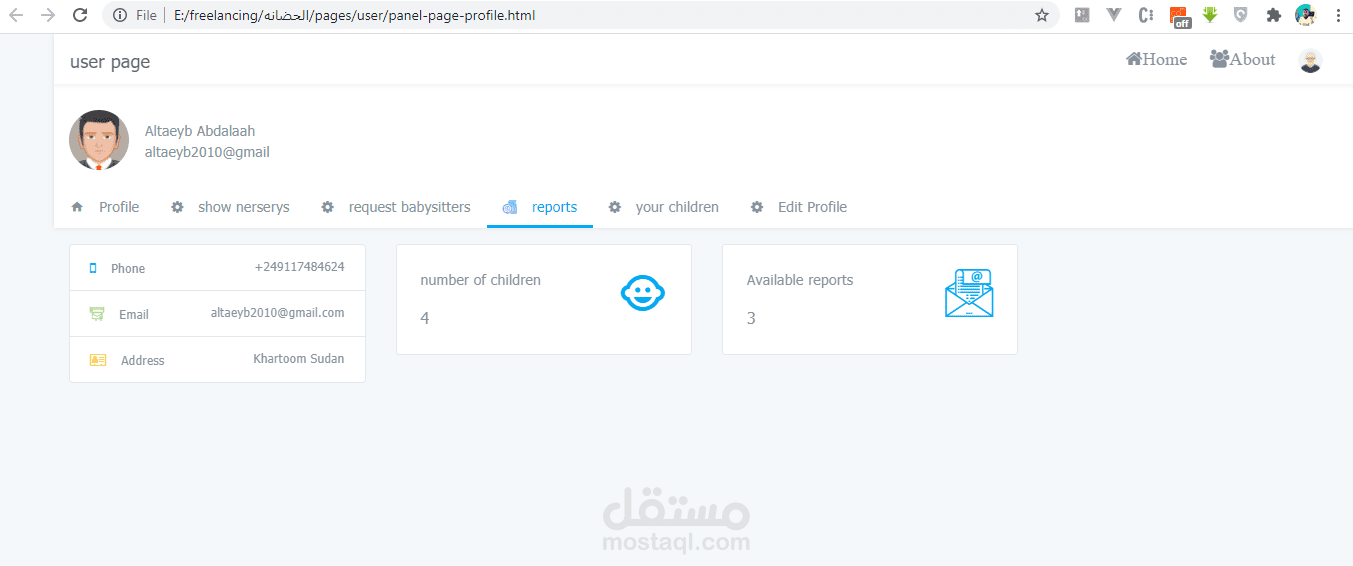1353x566 pixels.
Task: Click the blue phone icon in contact list
Action: tap(93, 268)
